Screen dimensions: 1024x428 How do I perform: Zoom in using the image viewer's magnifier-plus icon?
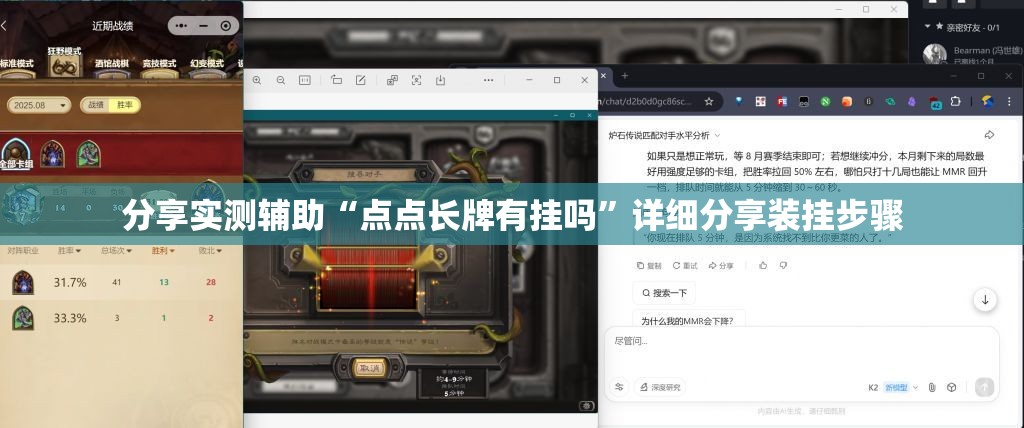(257, 80)
